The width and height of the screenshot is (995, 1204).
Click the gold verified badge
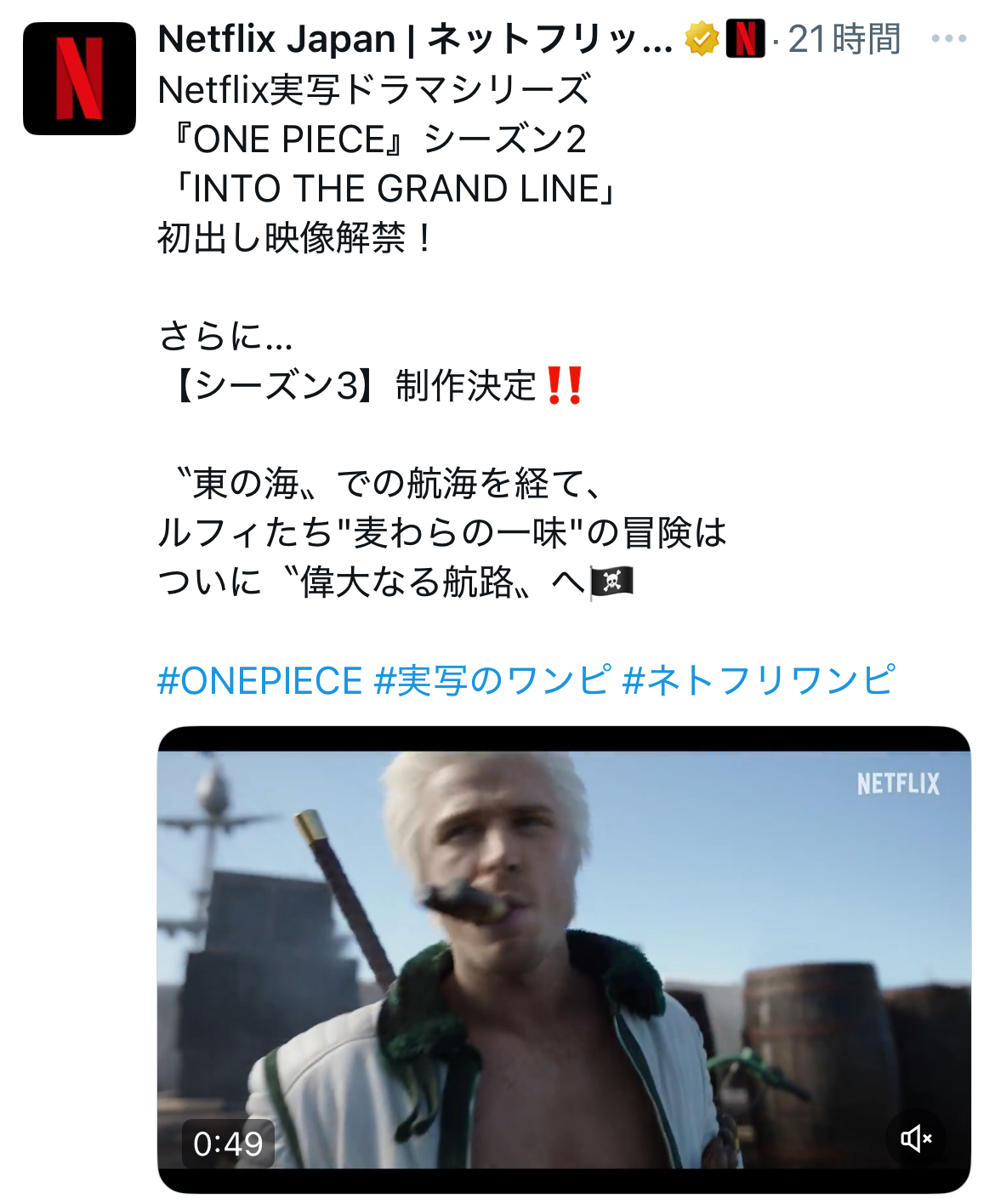(702, 39)
